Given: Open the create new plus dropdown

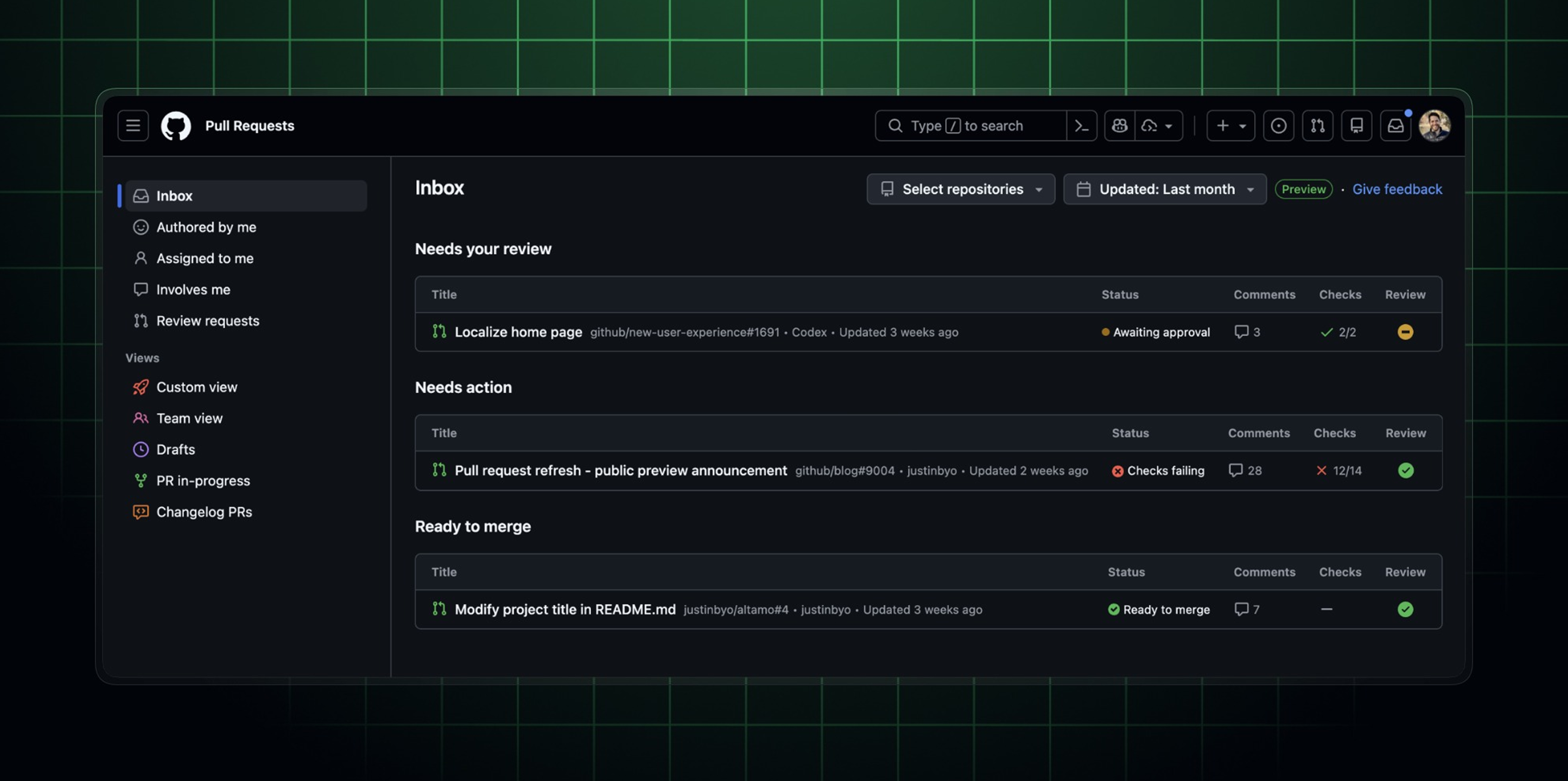Looking at the screenshot, I should coord(1230,126).
